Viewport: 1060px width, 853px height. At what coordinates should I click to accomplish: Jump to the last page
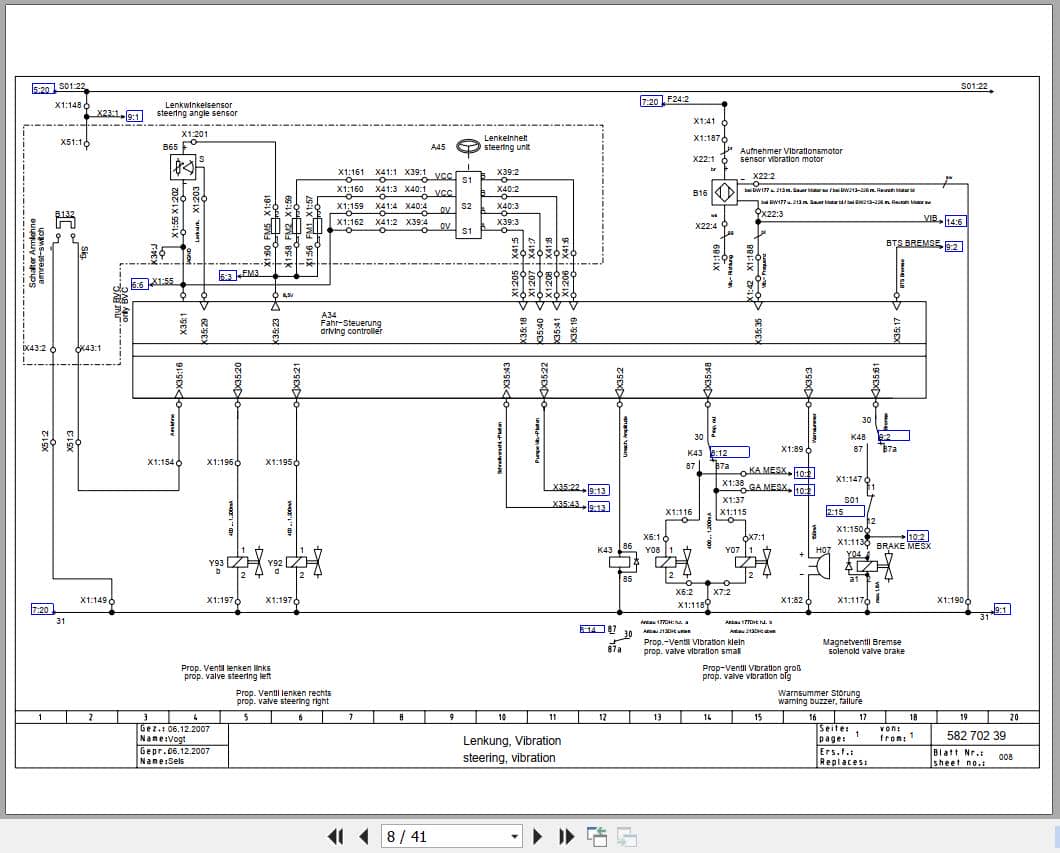[567, 837]
